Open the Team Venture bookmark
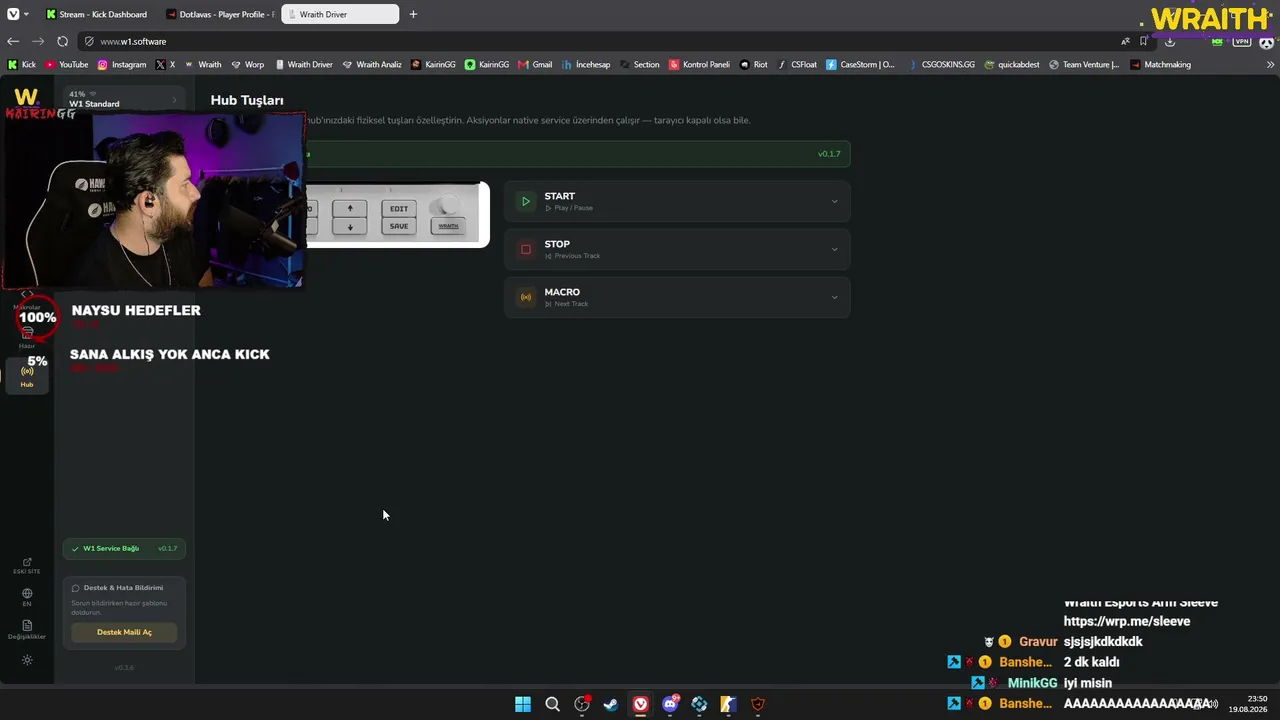 coord(1084,65)
